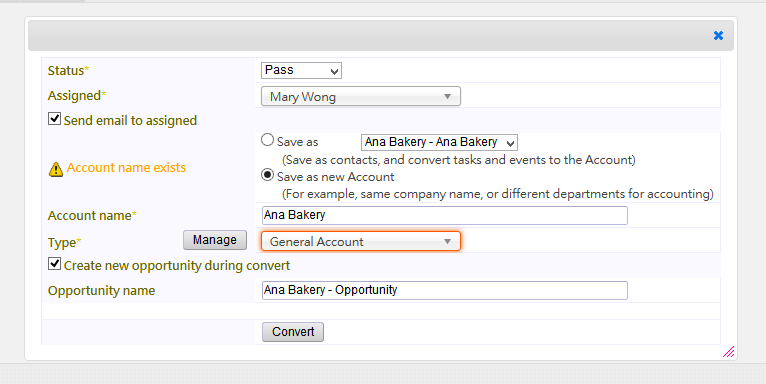Uncheck Create new opportunity during convert

point(54,264)
